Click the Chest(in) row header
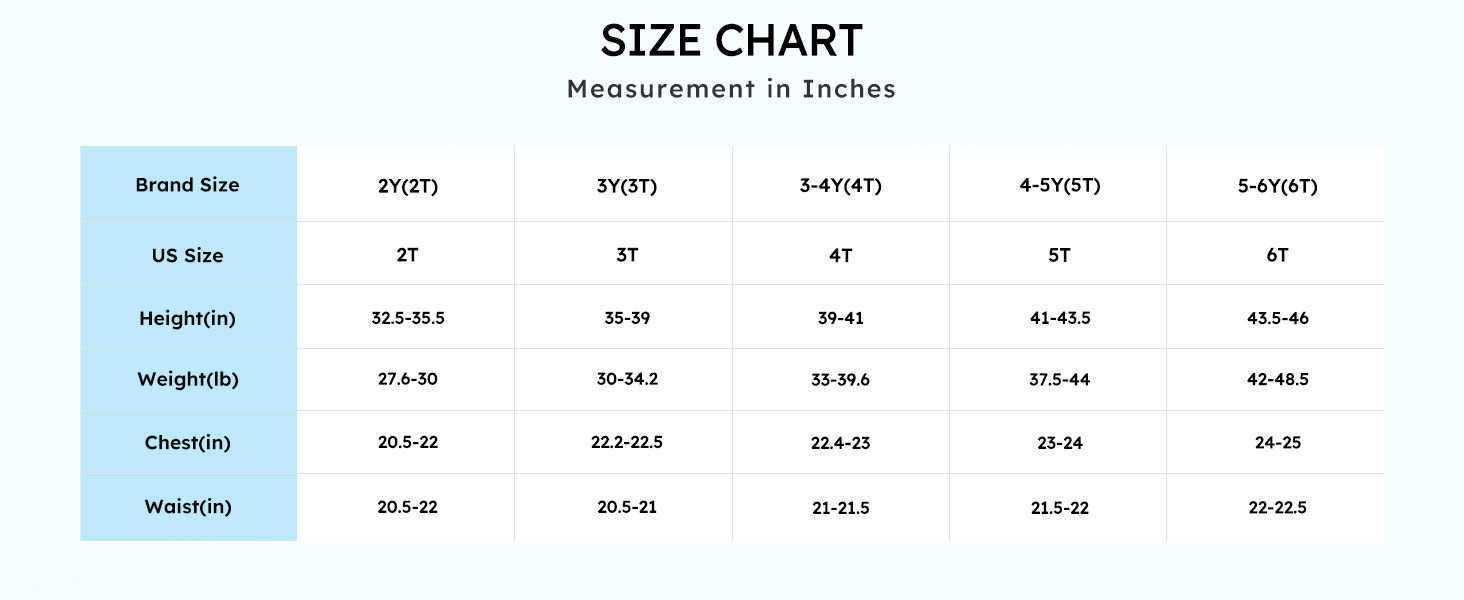Screen dimensions: 1464x600 [188, 443]
